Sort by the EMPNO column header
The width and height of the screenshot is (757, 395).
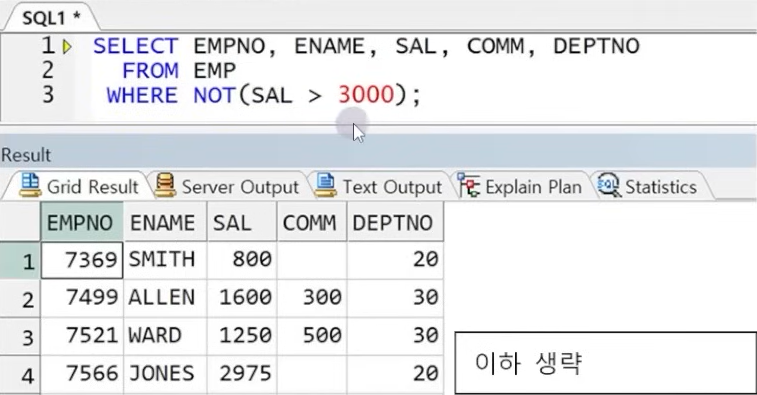[82, 222]
